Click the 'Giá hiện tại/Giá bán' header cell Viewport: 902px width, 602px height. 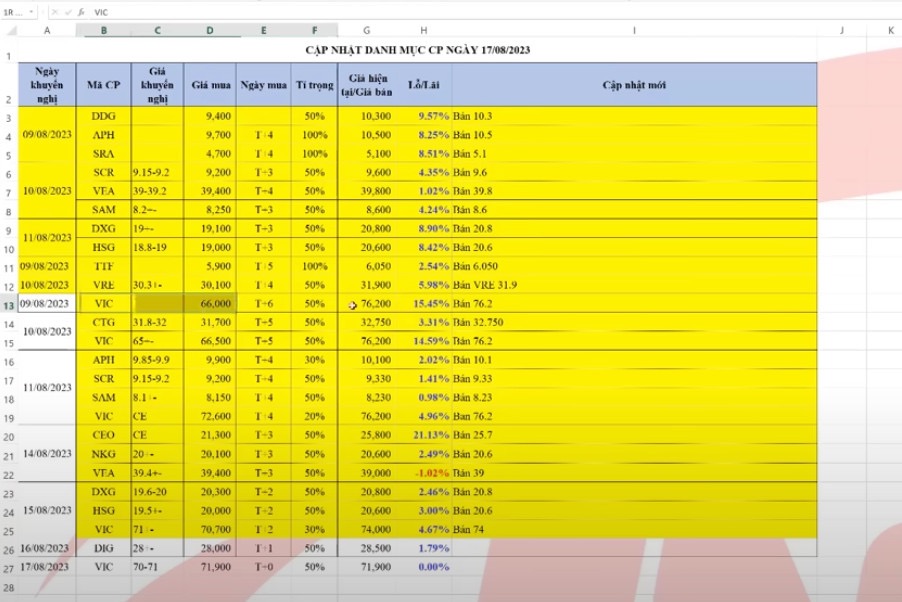(366, 85)
